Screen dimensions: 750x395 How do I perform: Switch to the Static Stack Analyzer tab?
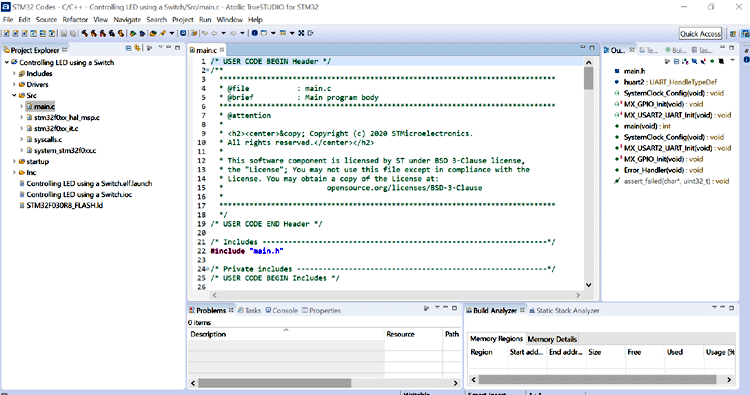pos(564,310)
